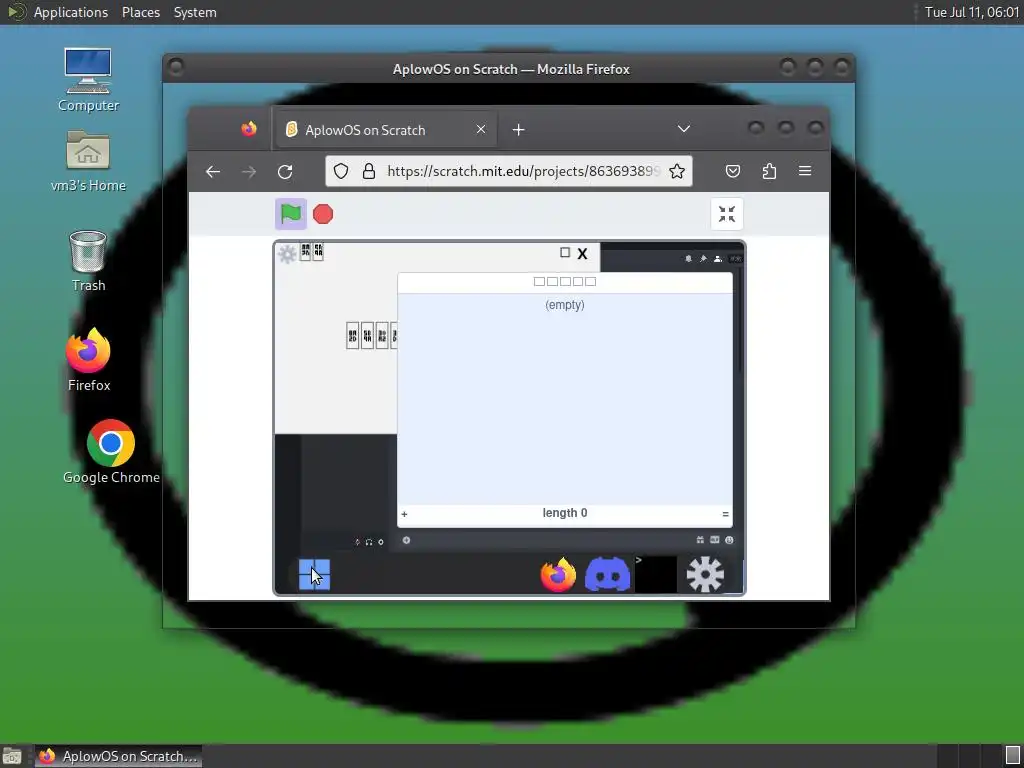The width and height of the screenshot is (1024, 768).
Task: Select the Google Chrome desktop shortcut
Action: pyautogui.click(x=111, y=452)
